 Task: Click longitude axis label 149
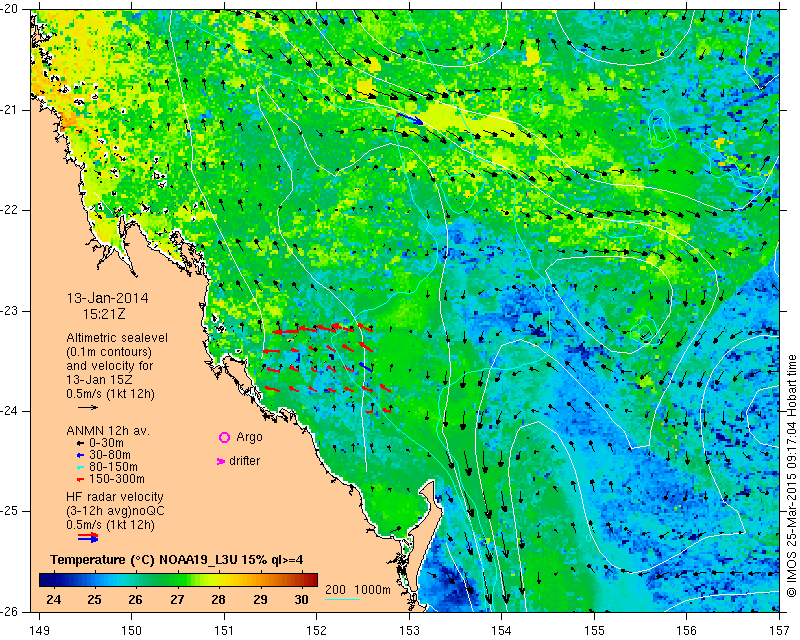[40, 631]
